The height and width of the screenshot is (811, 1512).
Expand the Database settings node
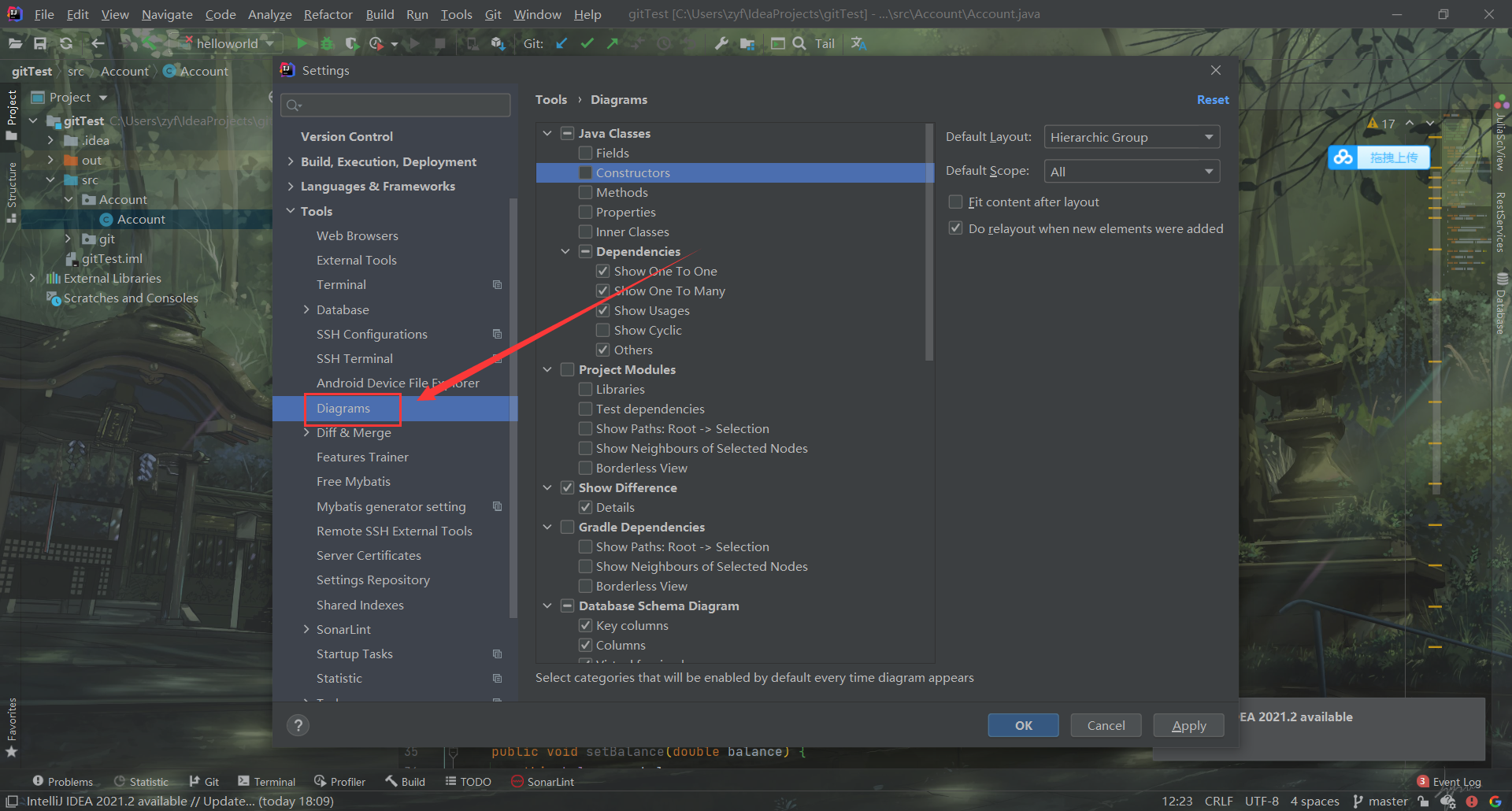coord(306,309)
